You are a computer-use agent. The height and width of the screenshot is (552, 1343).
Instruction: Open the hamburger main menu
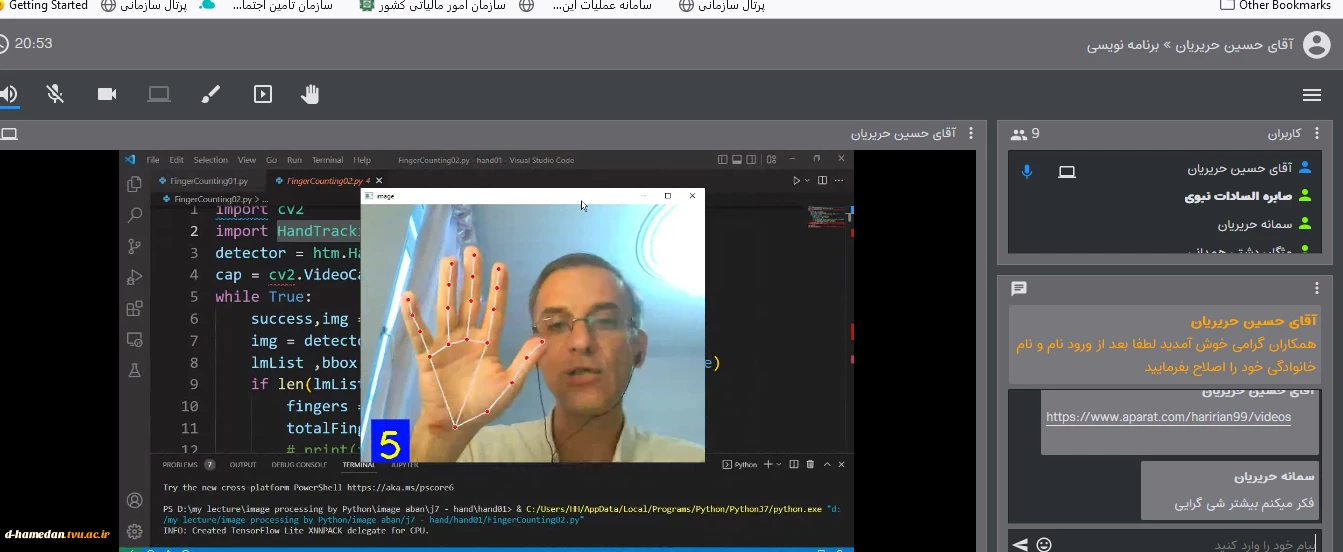pos(1312,95)
